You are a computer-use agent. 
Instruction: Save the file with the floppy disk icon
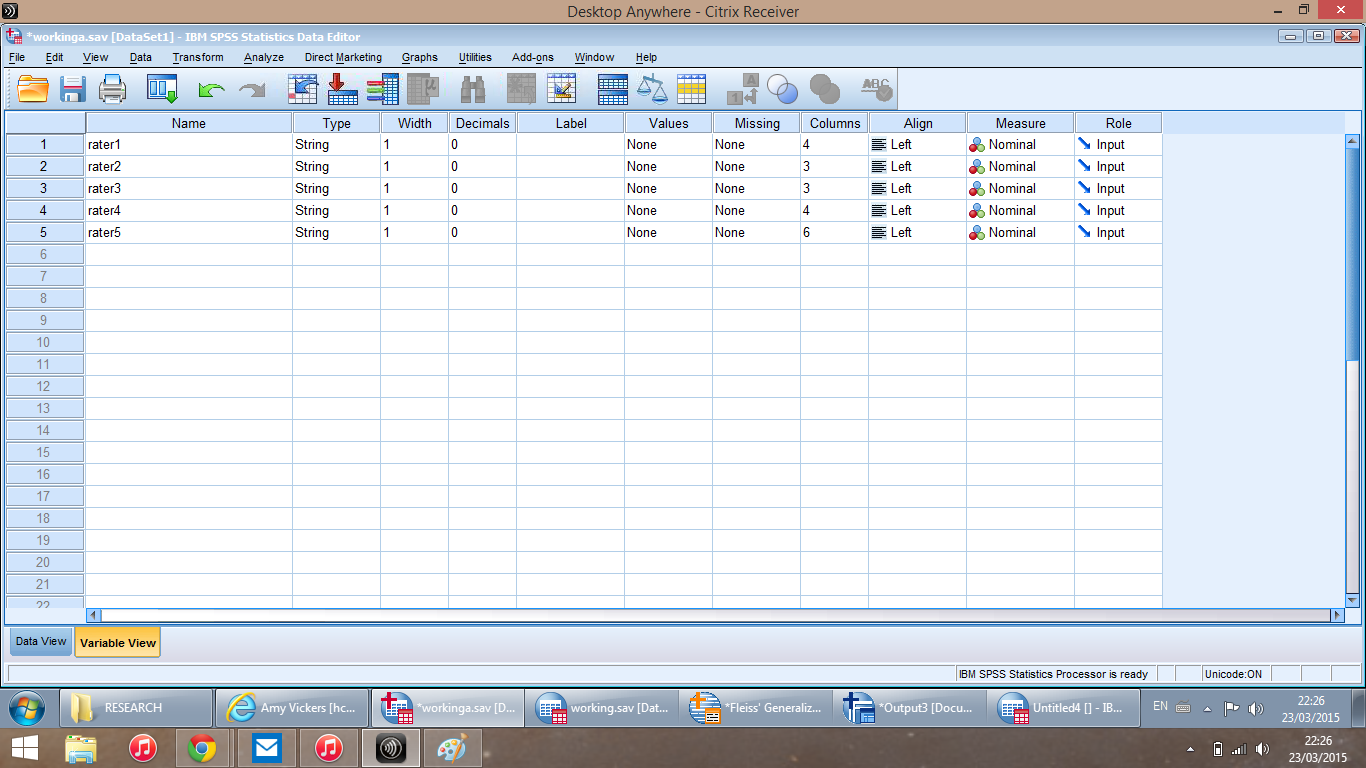(x=73, y=89)
